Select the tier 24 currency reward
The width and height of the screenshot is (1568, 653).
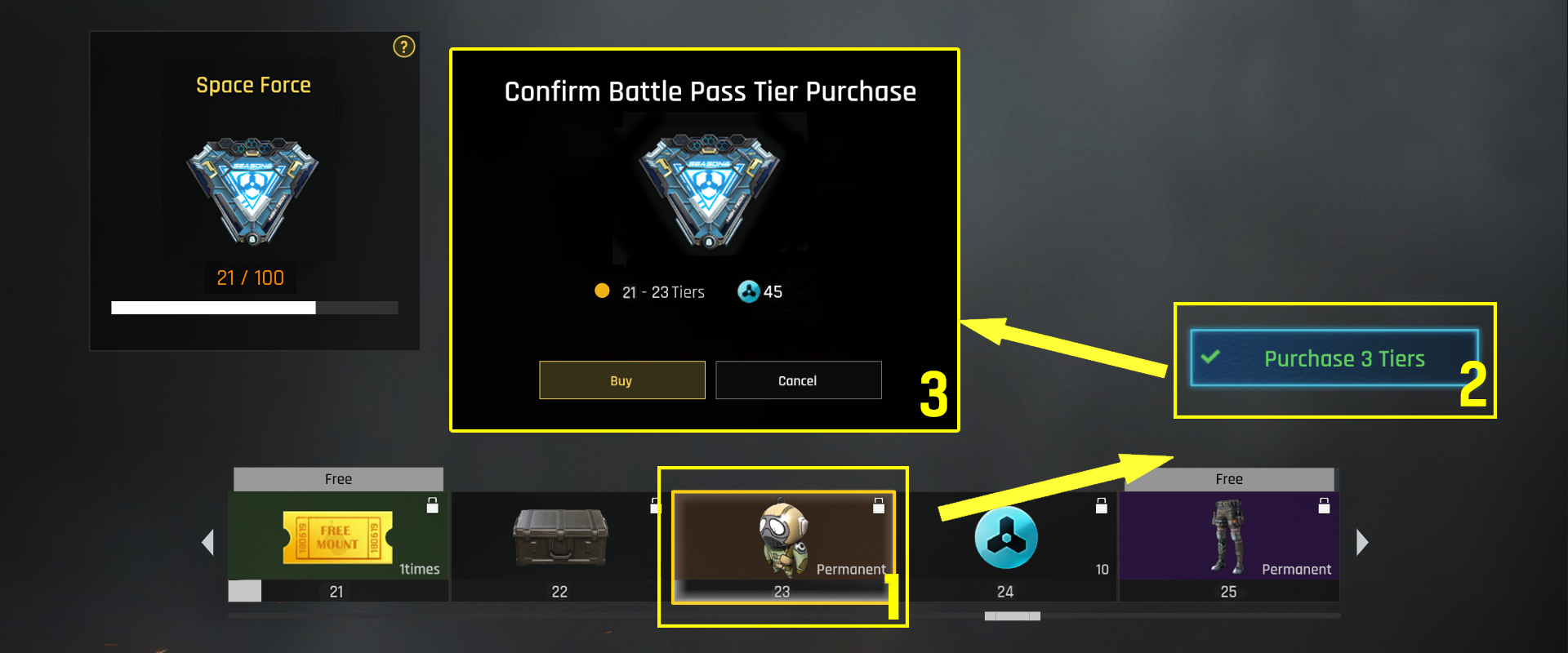1005,538
